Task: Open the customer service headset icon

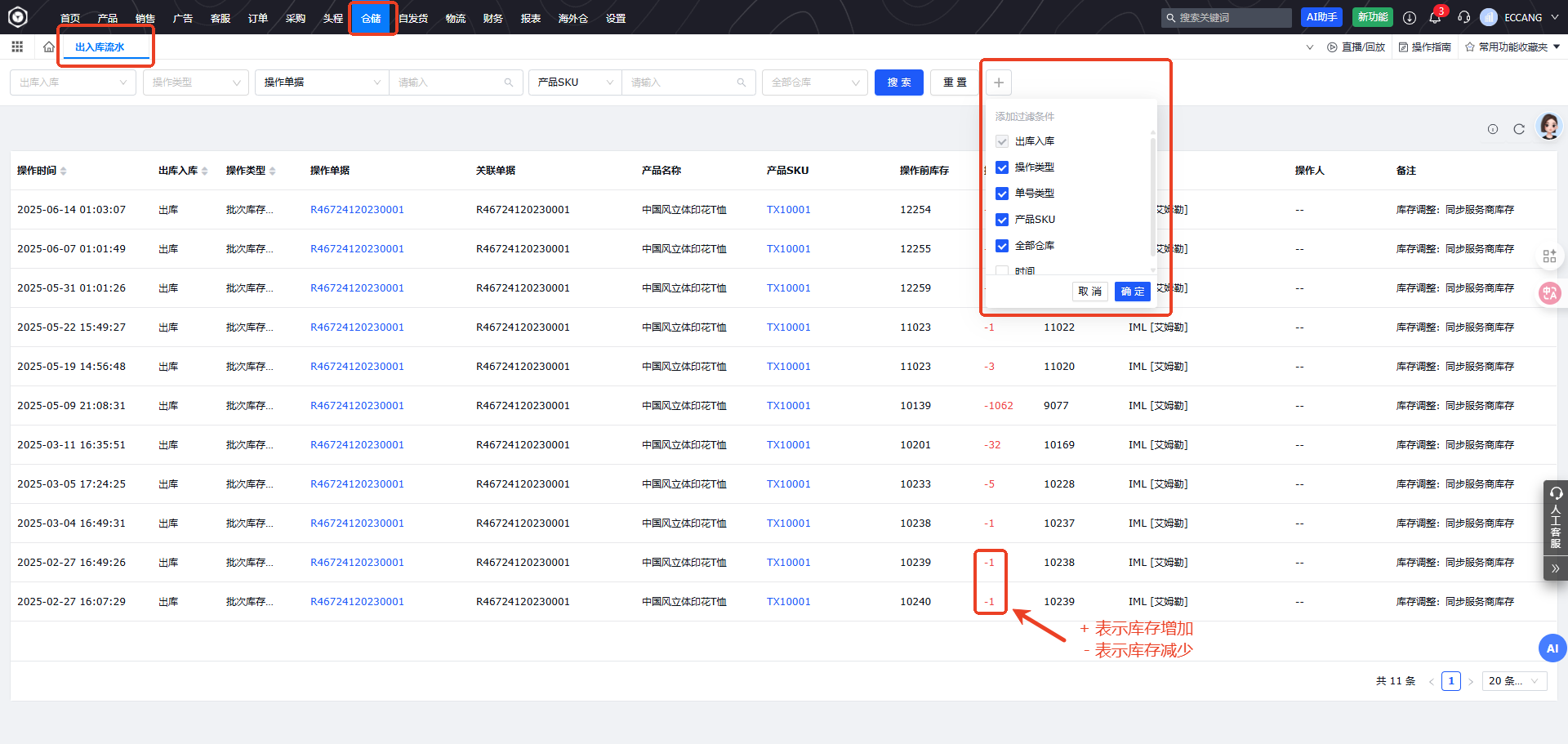Action: point(1463,17)
